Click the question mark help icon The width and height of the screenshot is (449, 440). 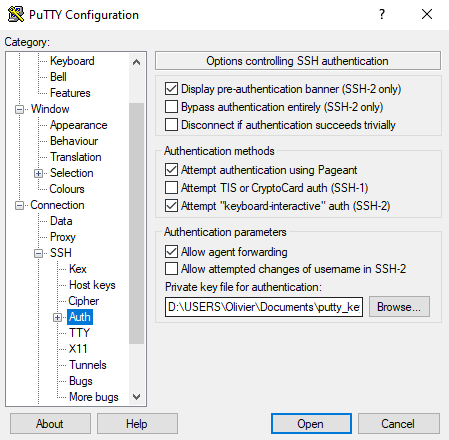tap(382, 14)
